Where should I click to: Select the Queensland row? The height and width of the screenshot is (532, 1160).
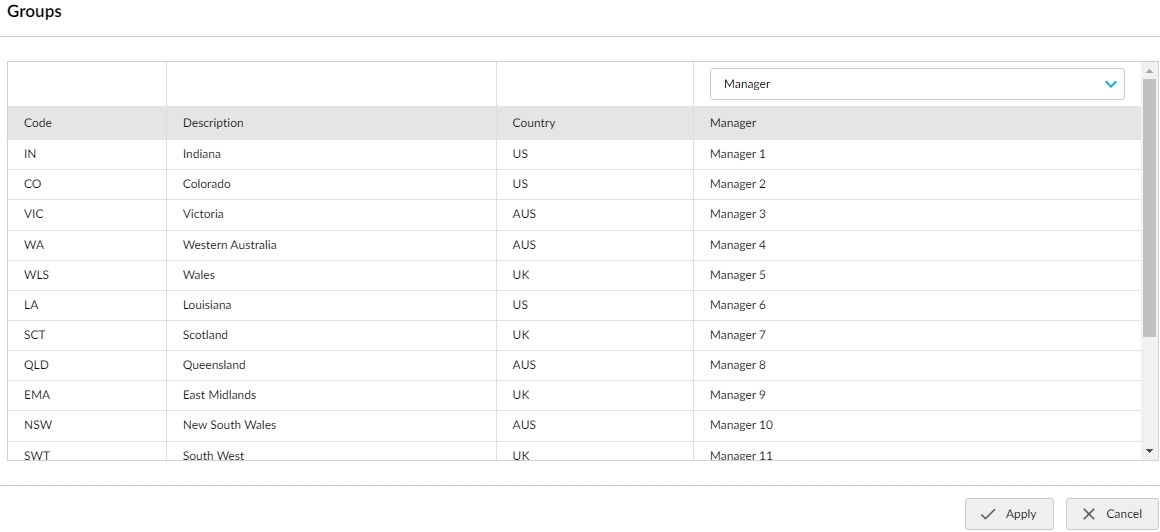[x=214, y=365]
